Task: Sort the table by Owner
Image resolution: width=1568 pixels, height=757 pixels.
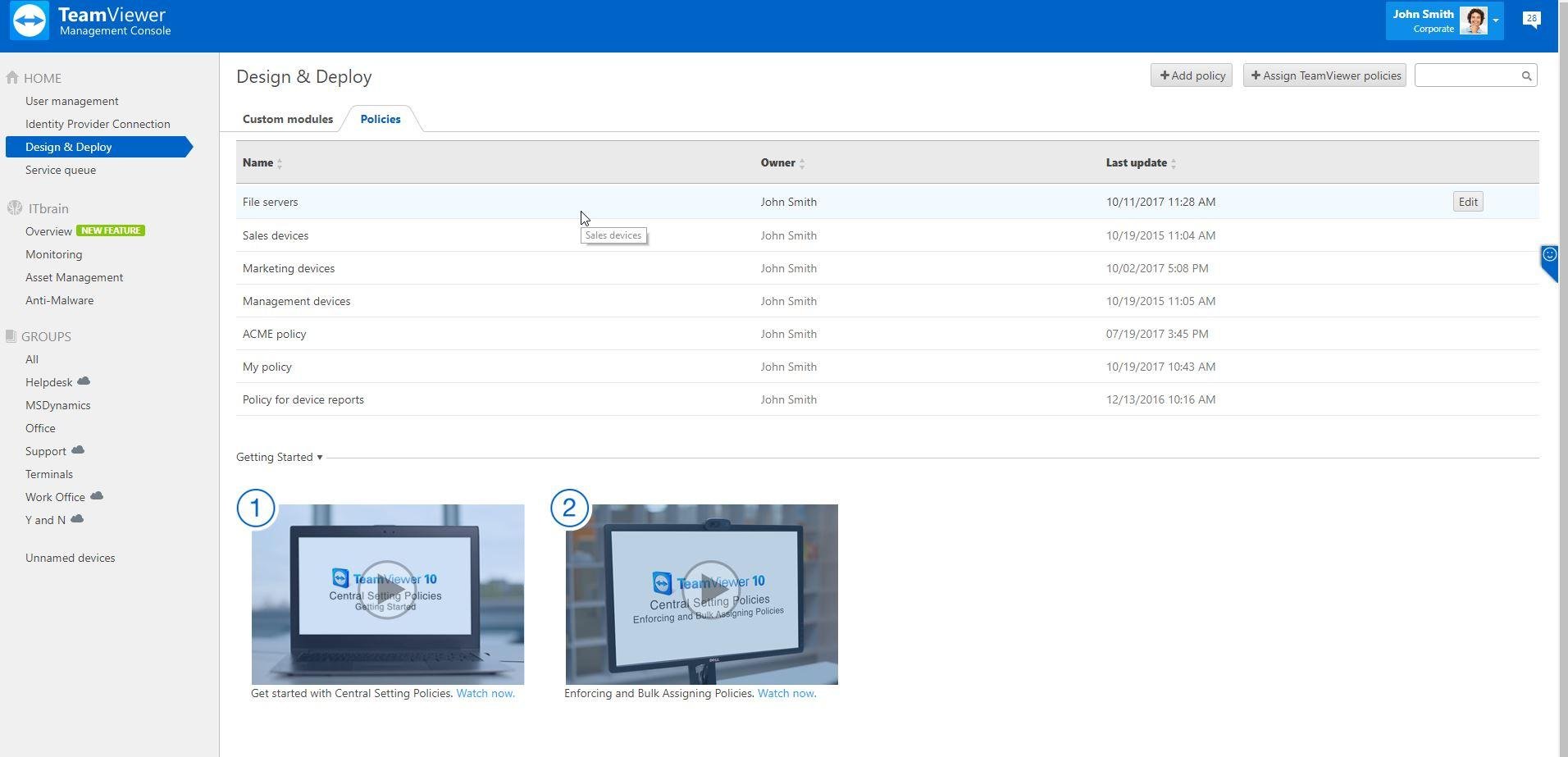Action: (782, 162)
